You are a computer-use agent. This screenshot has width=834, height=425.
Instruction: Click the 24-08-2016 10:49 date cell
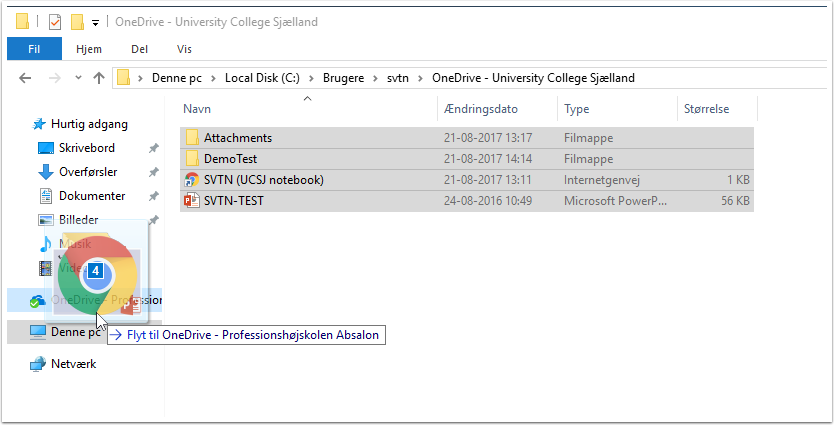(488, 201)
